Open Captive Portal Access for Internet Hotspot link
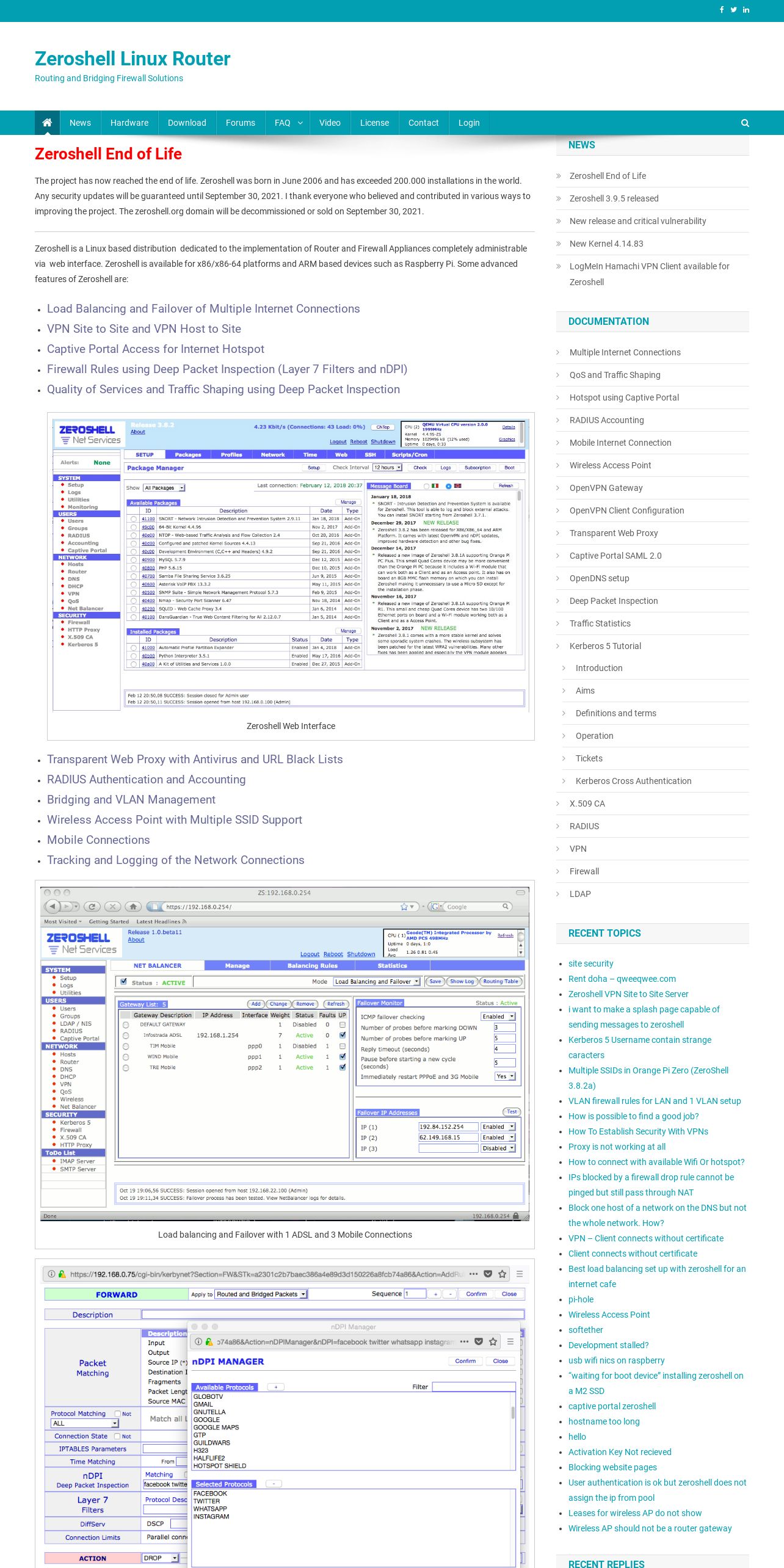 156,349
